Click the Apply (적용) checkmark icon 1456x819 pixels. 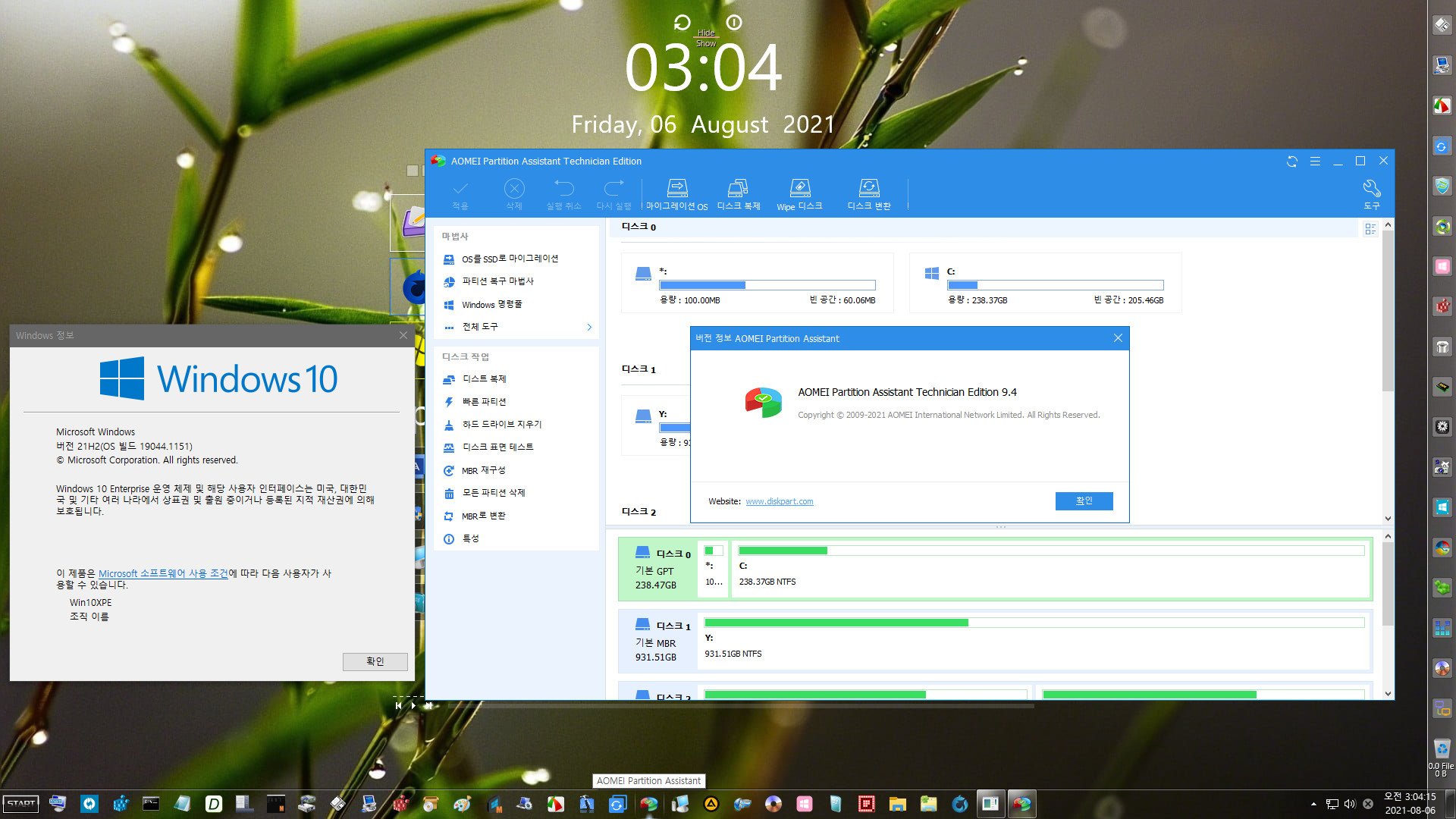pos(460,194)
